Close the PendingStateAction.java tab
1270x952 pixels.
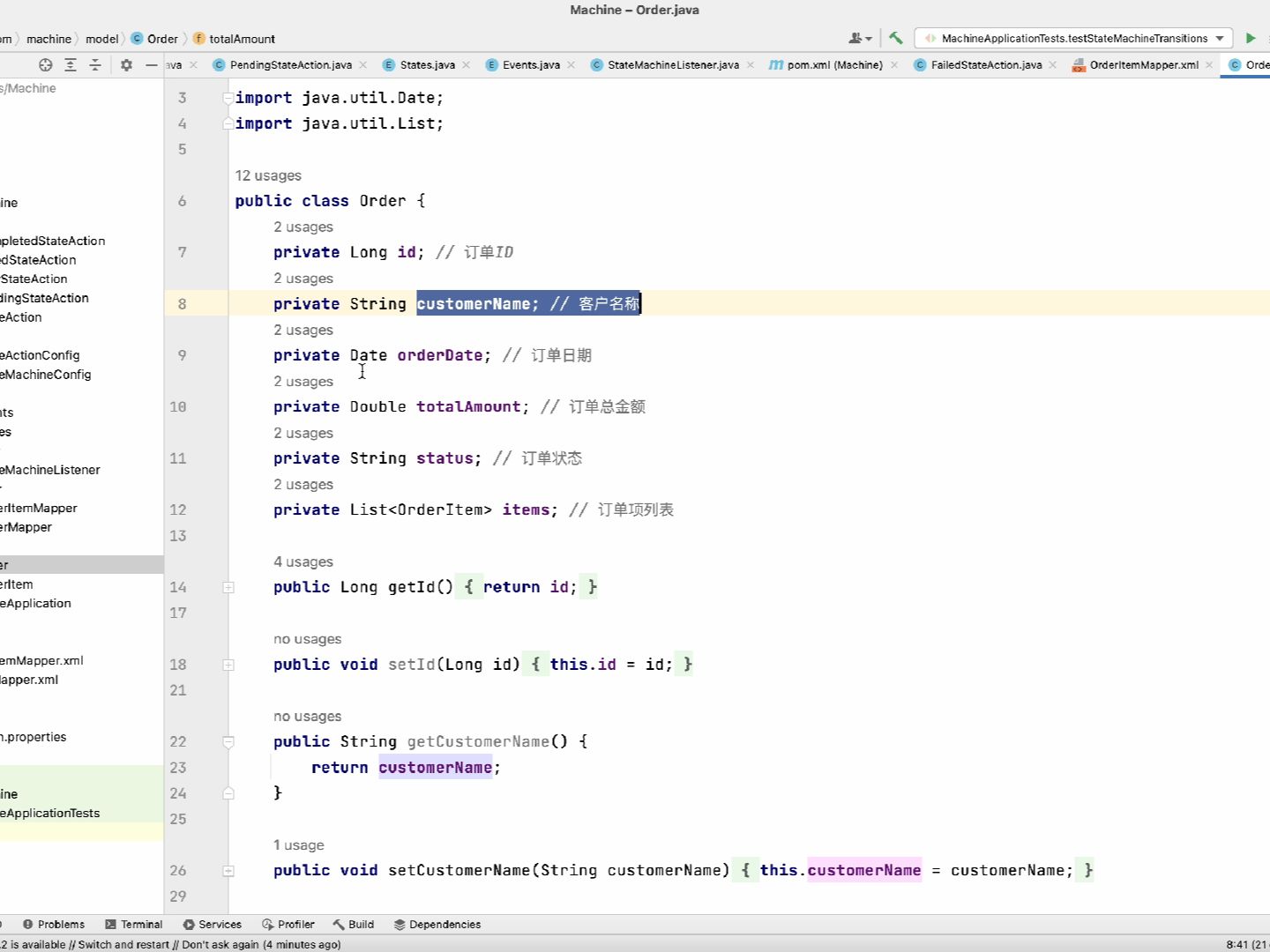pos(363,65)
